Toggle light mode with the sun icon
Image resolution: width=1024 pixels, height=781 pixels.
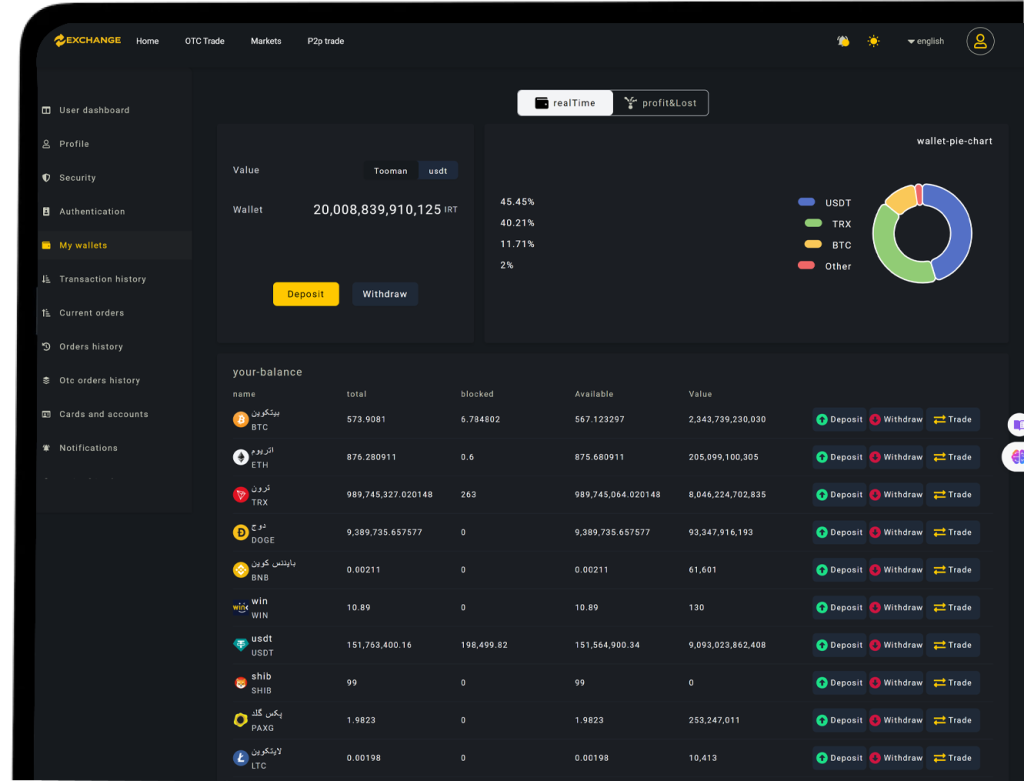click(873, 41)
